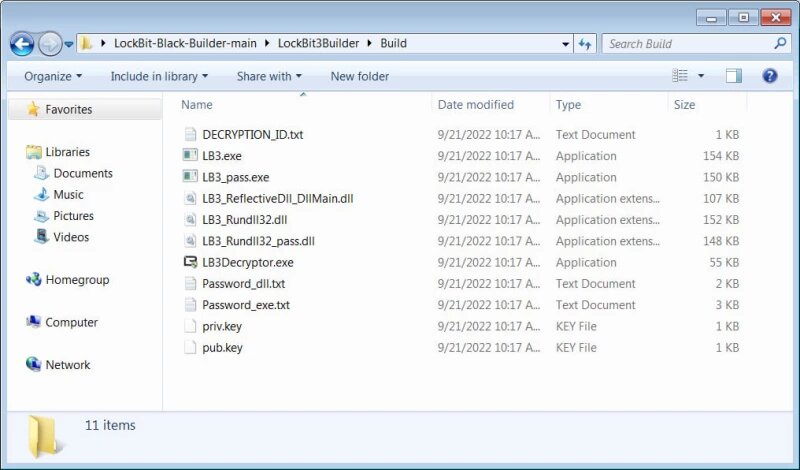Open the Organize menu
The width and height of the screenshot is (800, 470).
[53, 76]
